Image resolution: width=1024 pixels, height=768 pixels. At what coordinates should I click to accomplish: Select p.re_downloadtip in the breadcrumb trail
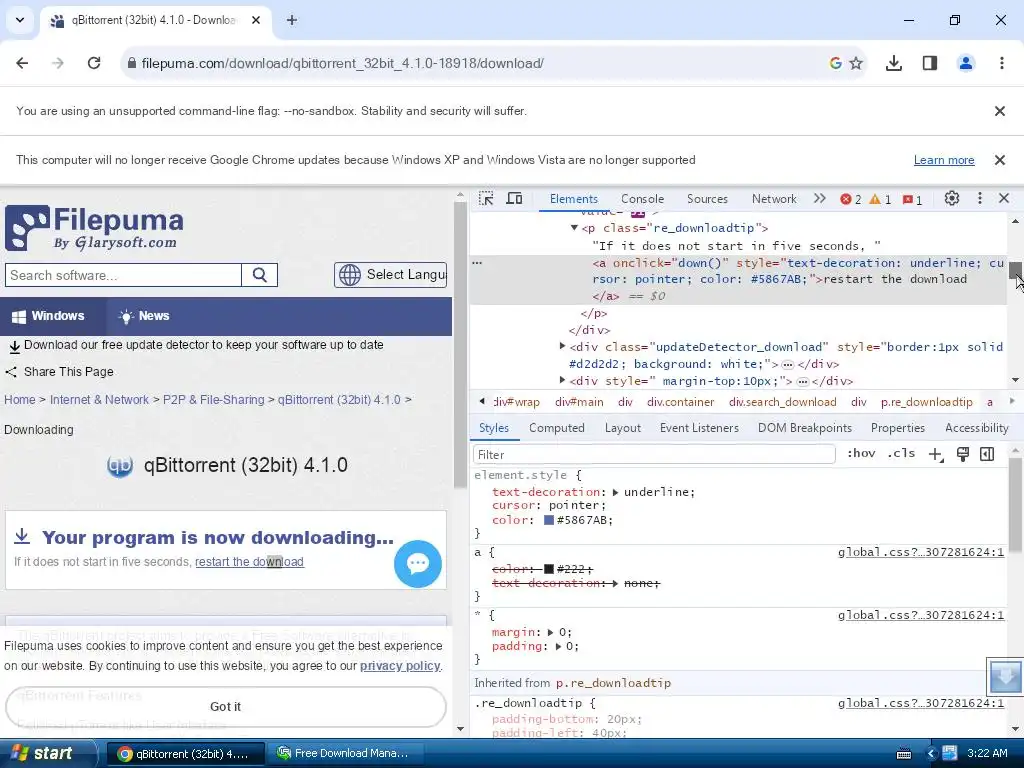point(926,402)
